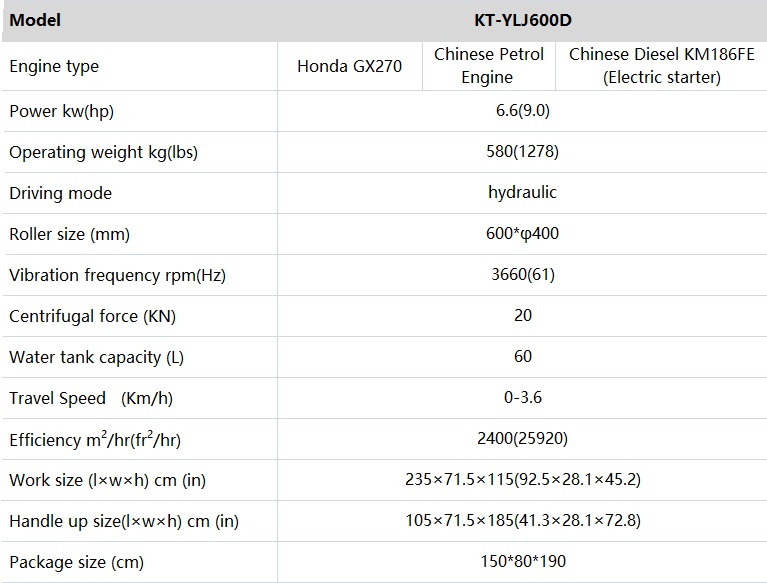Click the Chinese Diesel KM186FE cell

coord(661,66)
